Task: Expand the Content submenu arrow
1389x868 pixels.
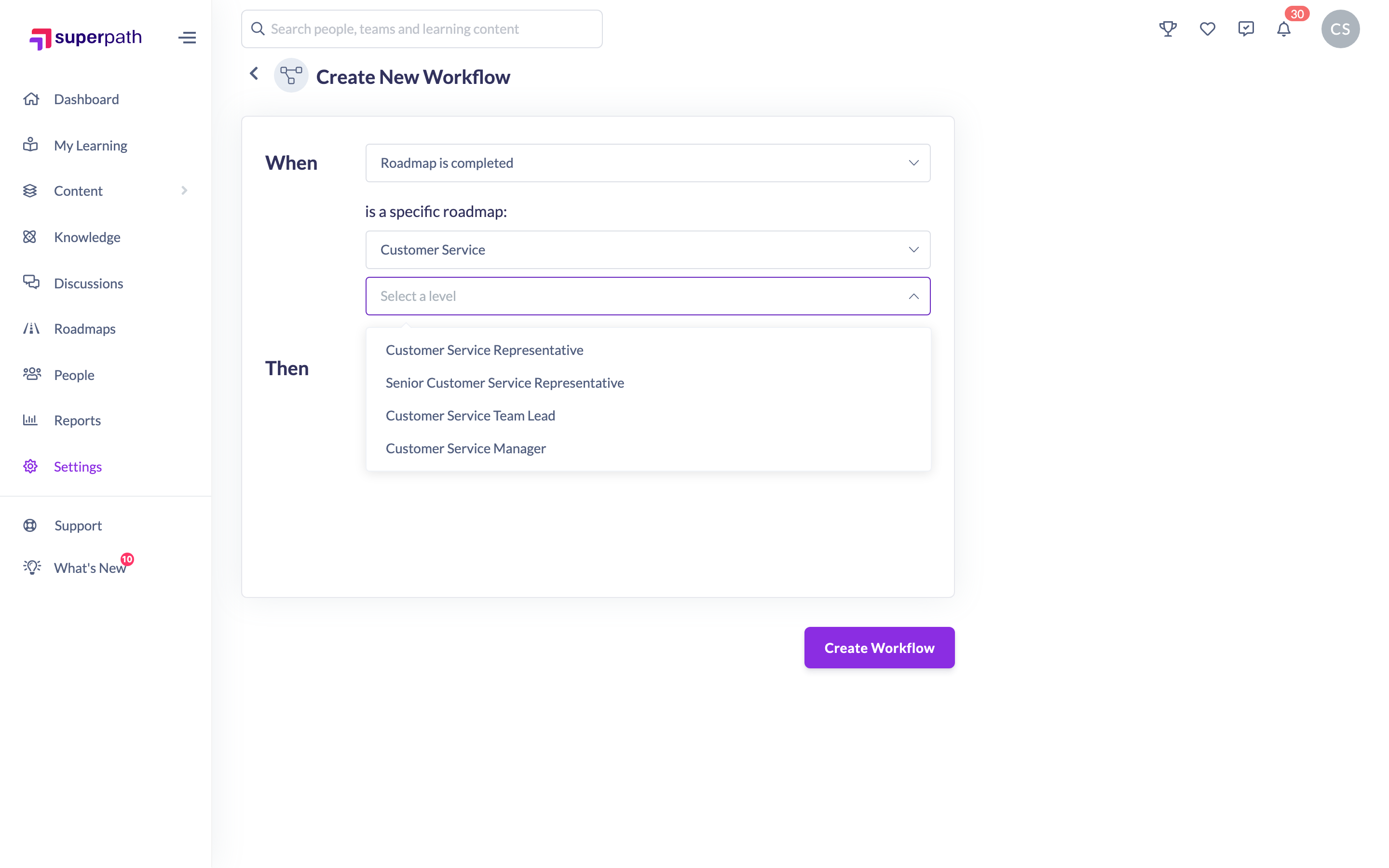Action: tap(184, 190)
